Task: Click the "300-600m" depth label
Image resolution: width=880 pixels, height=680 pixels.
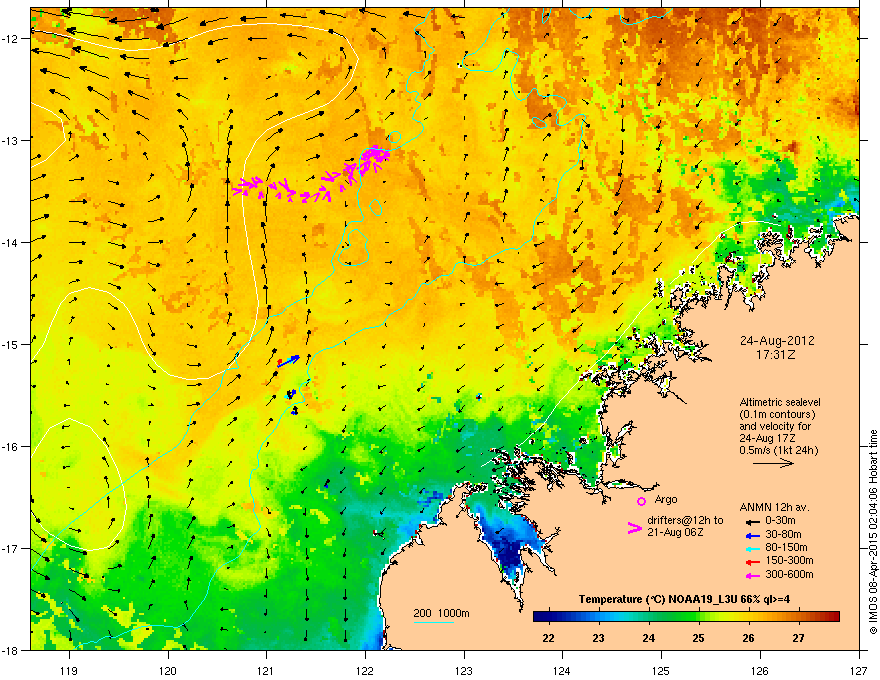Action: 789,574
